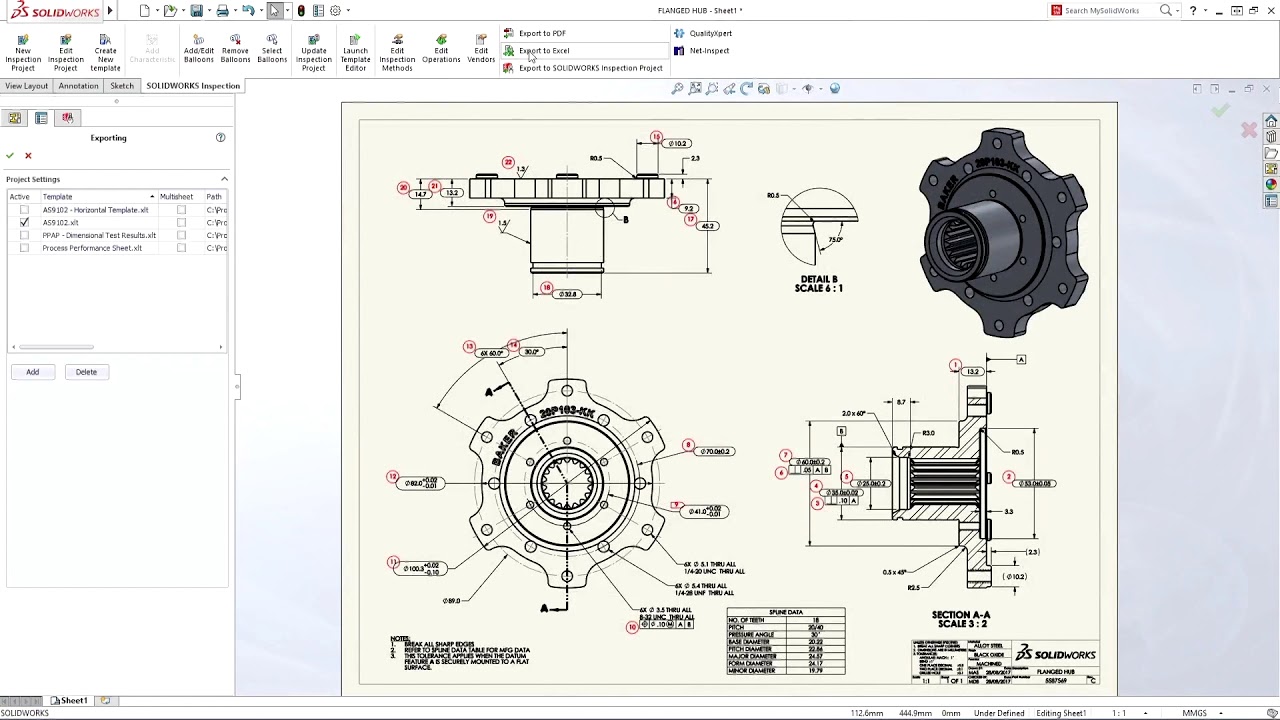Toggle Multisheet for AS9102.xlt

point(181,223)
